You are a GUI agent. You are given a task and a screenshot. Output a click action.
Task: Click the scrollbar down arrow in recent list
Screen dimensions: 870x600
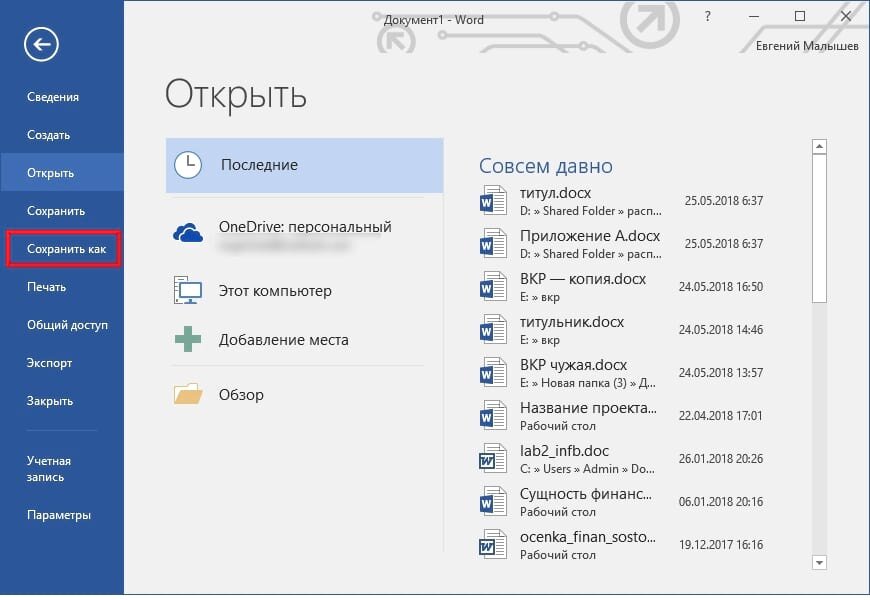[819, 562]
